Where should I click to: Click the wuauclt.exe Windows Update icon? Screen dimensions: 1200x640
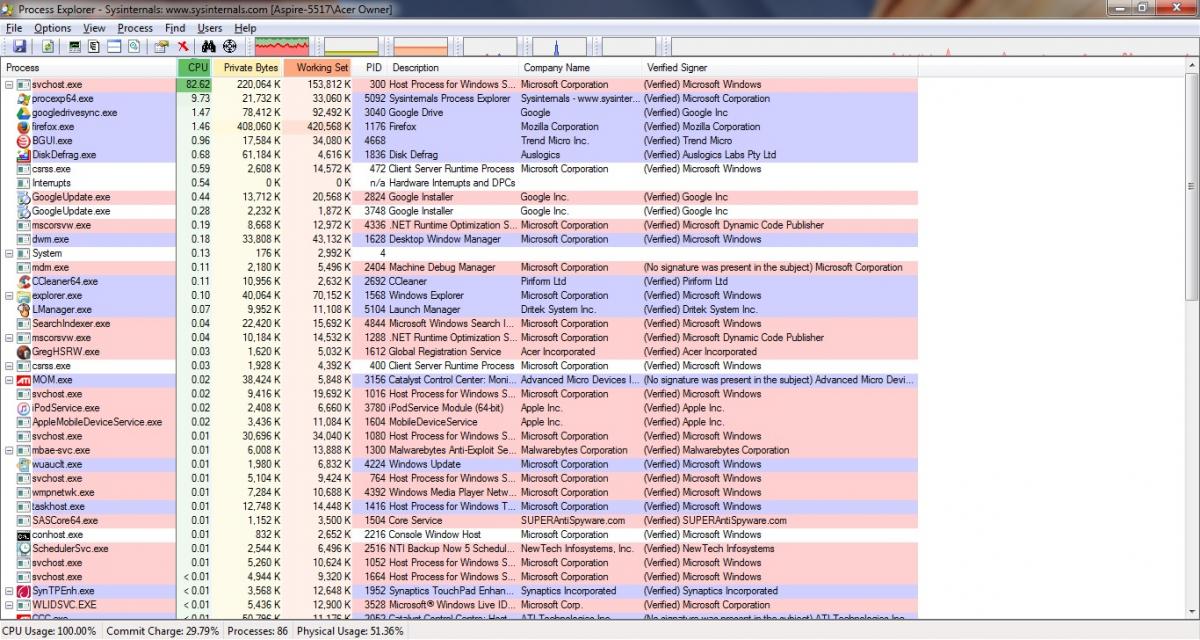click(24, 464)
